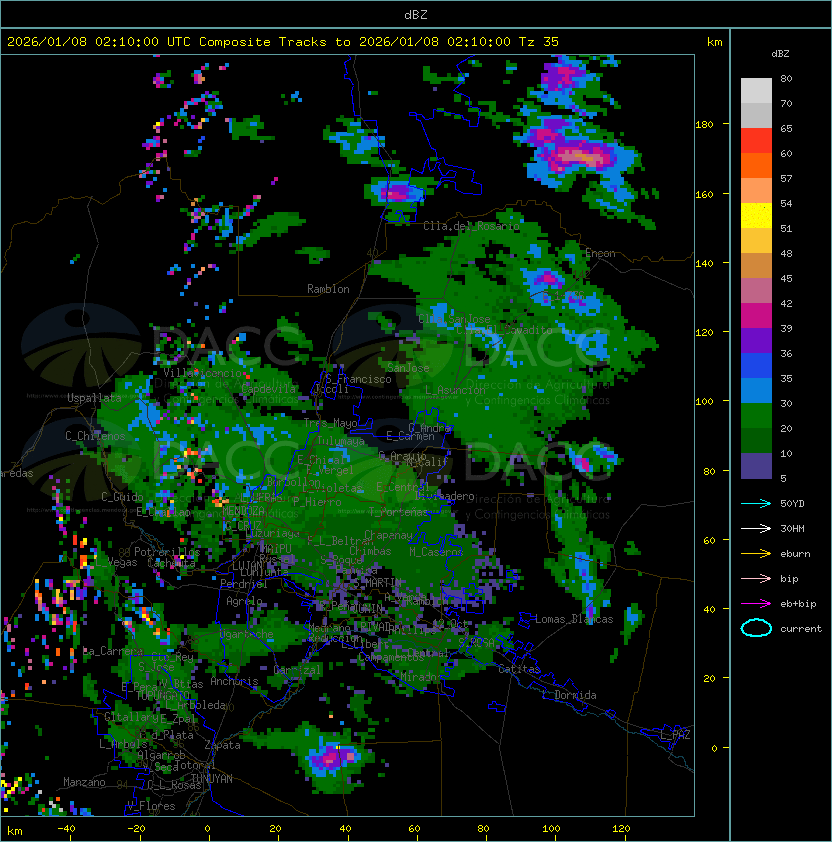Click the V_Flores map label

(151, 806)
